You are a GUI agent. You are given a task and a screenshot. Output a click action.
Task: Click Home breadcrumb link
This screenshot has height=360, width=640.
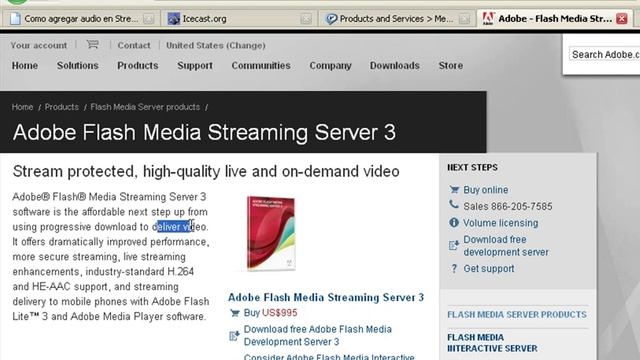tap(22, 107)
